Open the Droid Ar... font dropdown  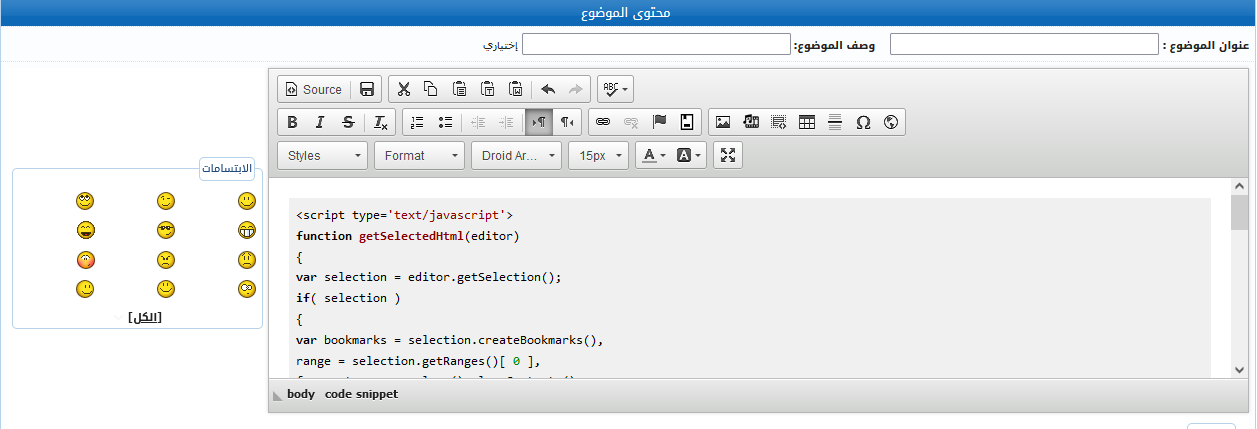[516, 155]
